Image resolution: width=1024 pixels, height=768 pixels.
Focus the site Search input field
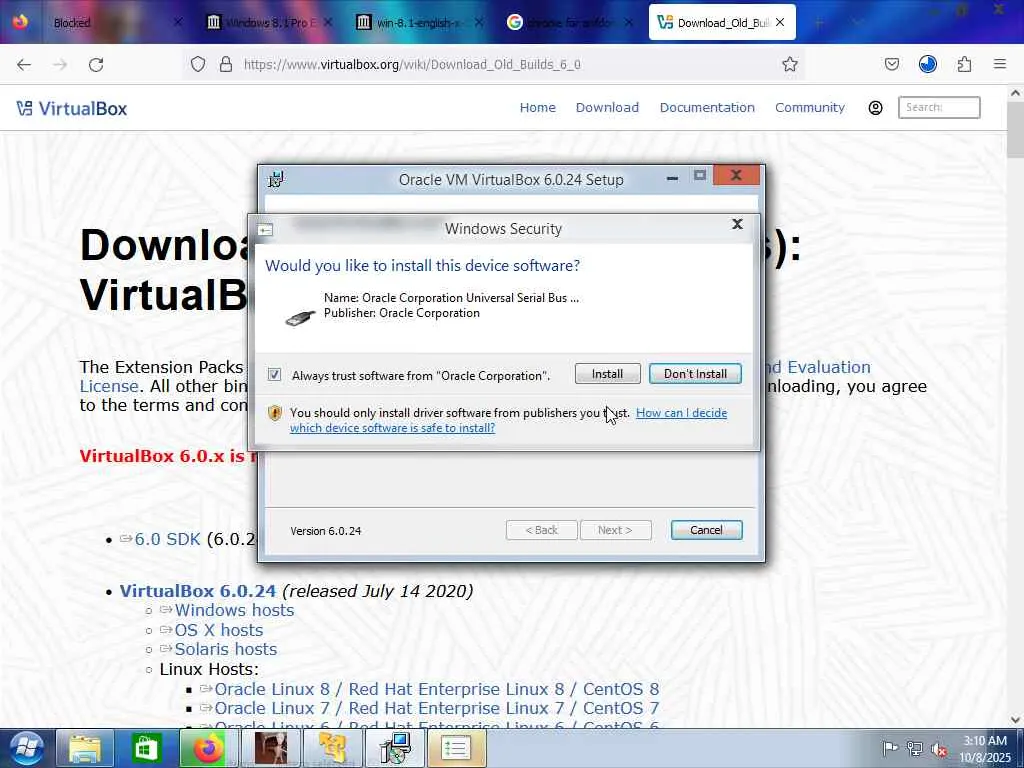click(x=939, y=107)
